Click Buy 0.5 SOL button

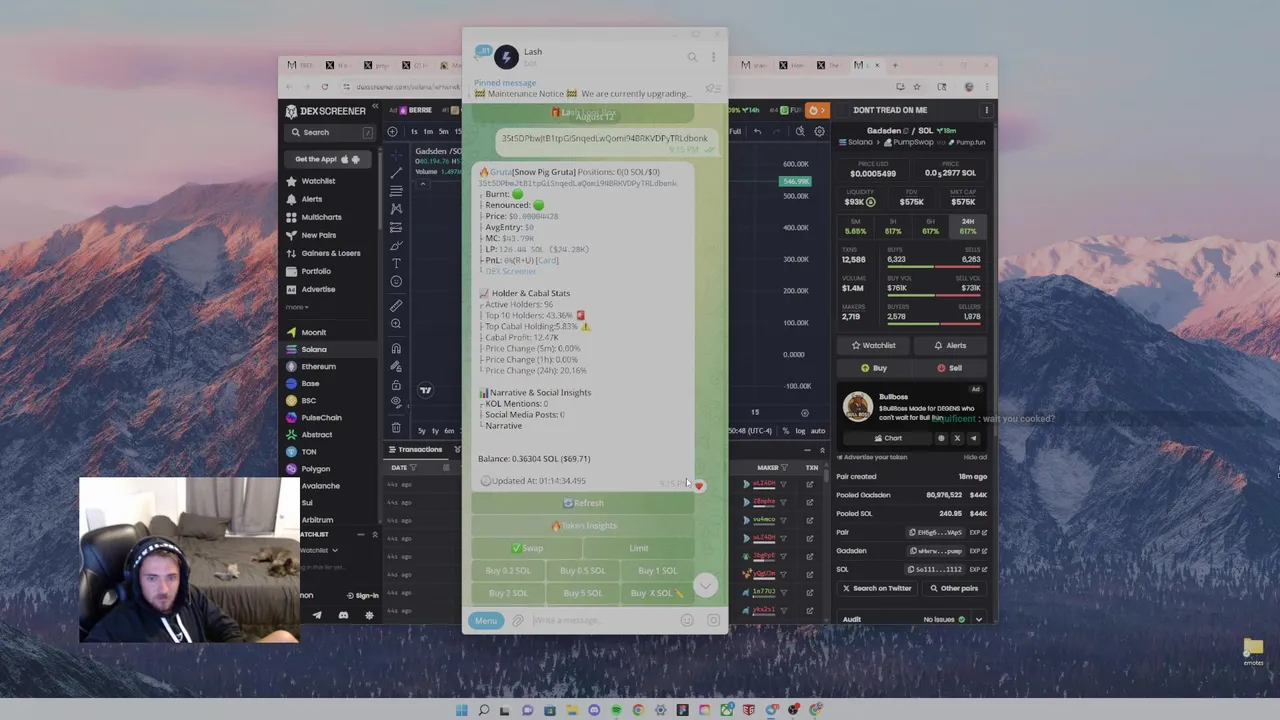(582, 571)
